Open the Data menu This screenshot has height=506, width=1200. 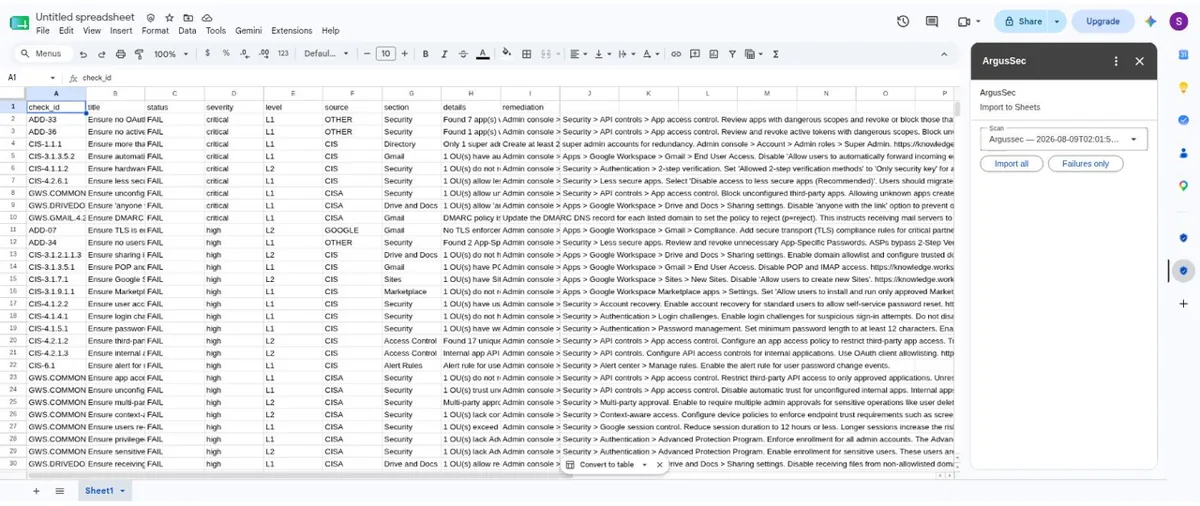click(x=187, y=31)
